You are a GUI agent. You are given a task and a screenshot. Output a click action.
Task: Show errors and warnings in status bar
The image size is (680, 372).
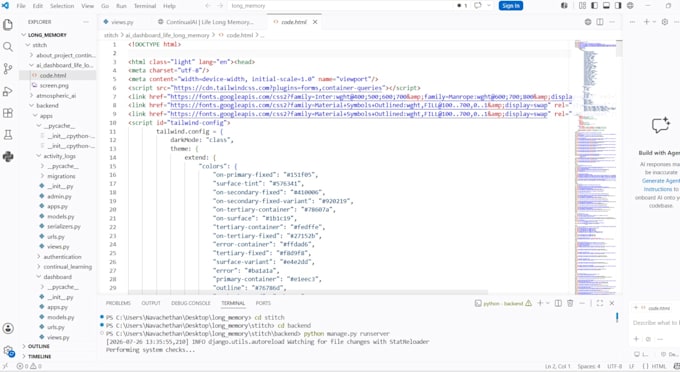pyautogui.click(x=29, y=366)
